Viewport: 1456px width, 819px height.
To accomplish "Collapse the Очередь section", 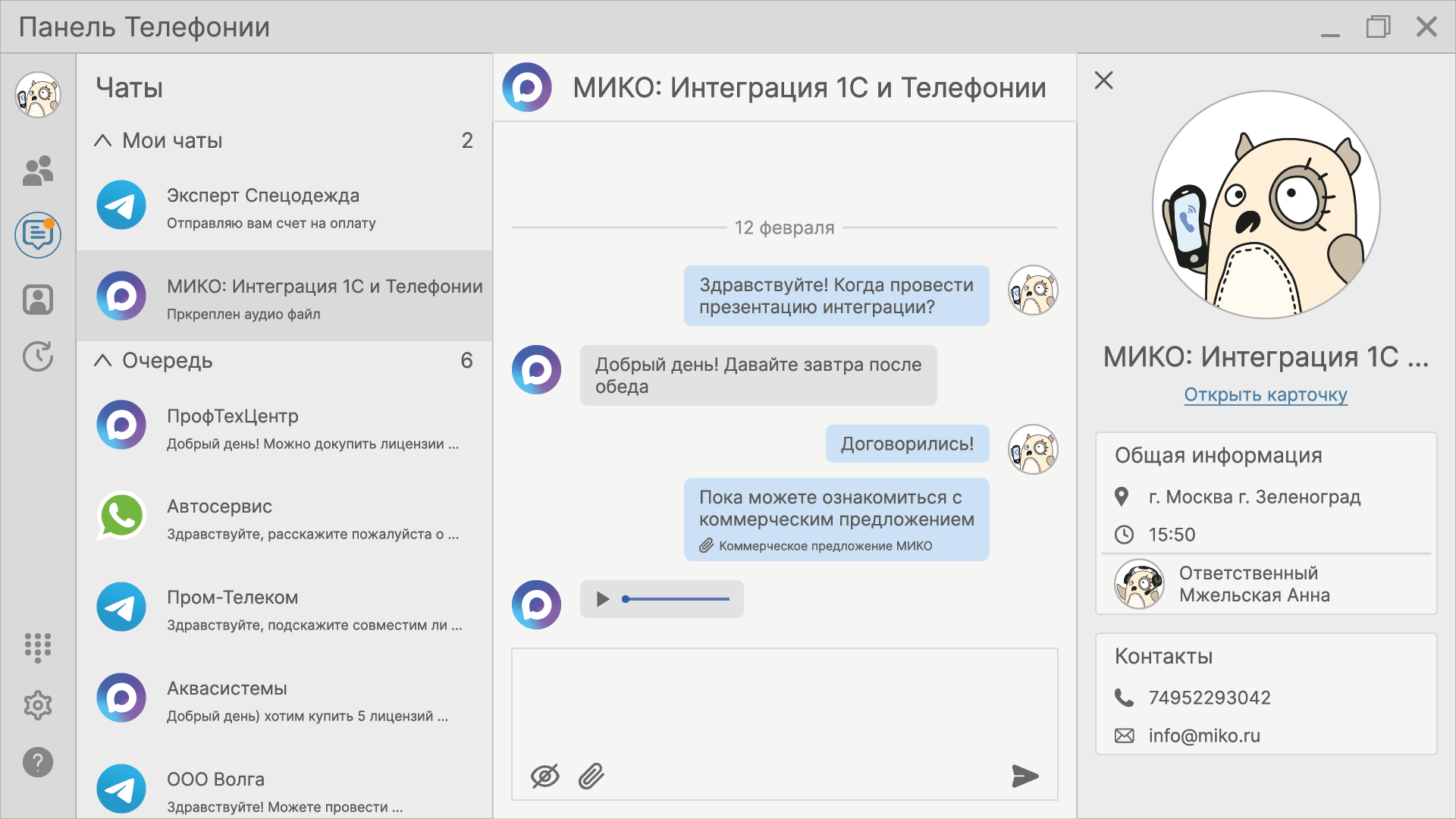I will point(103,361).
